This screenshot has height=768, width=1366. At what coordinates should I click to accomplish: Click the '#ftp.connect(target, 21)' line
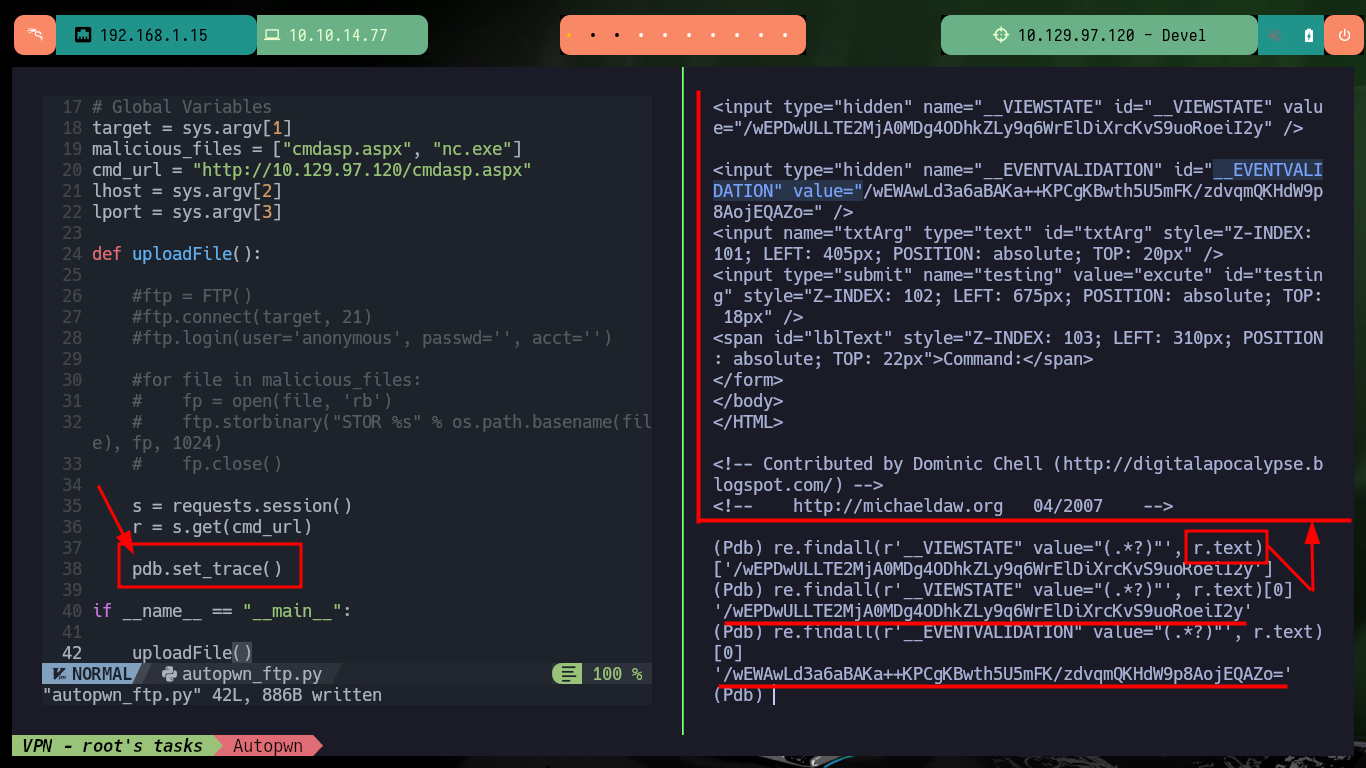(x=251, y=317)
